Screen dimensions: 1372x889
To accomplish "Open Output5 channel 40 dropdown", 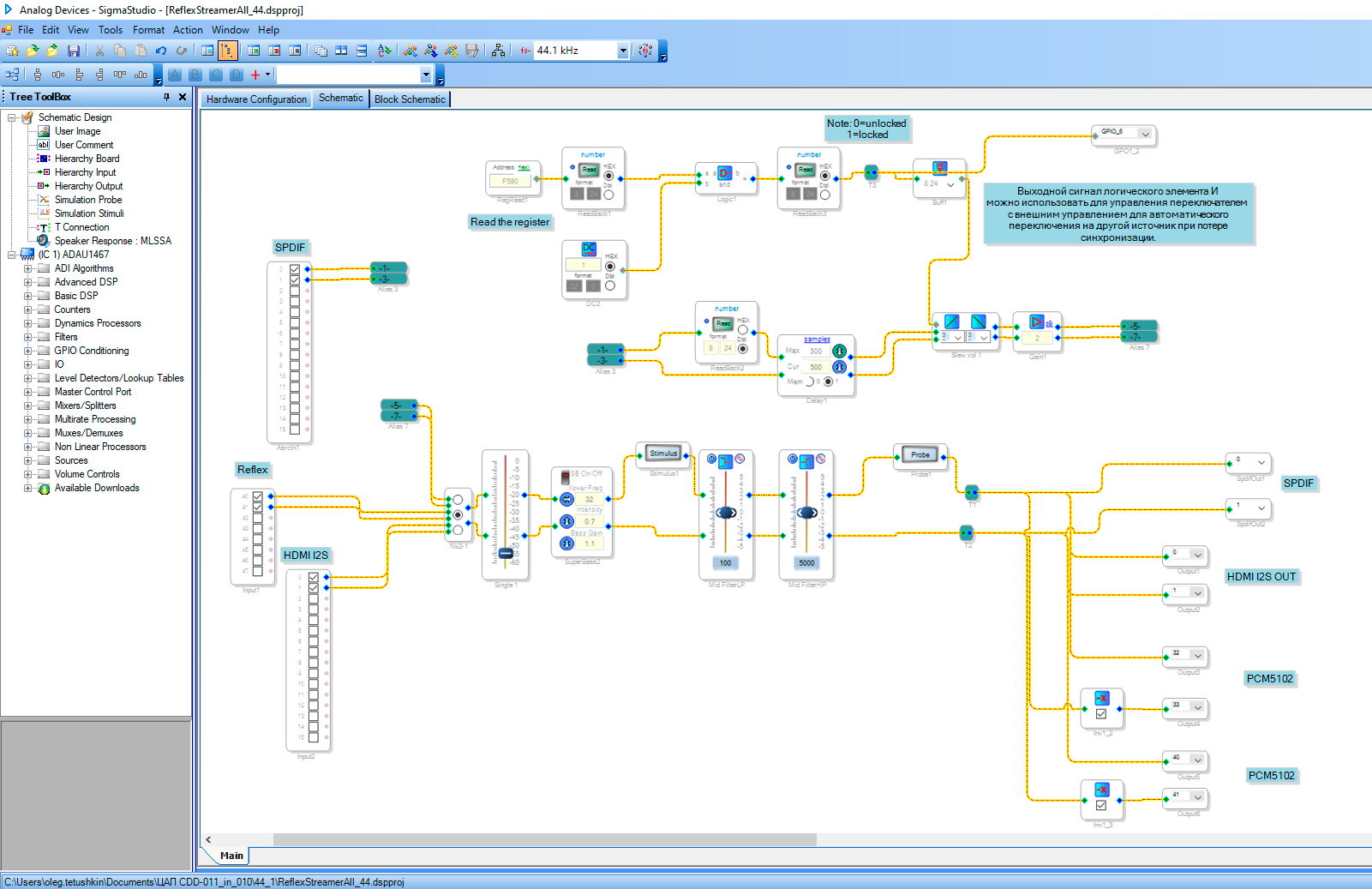I will click(x=1197, y=760).
